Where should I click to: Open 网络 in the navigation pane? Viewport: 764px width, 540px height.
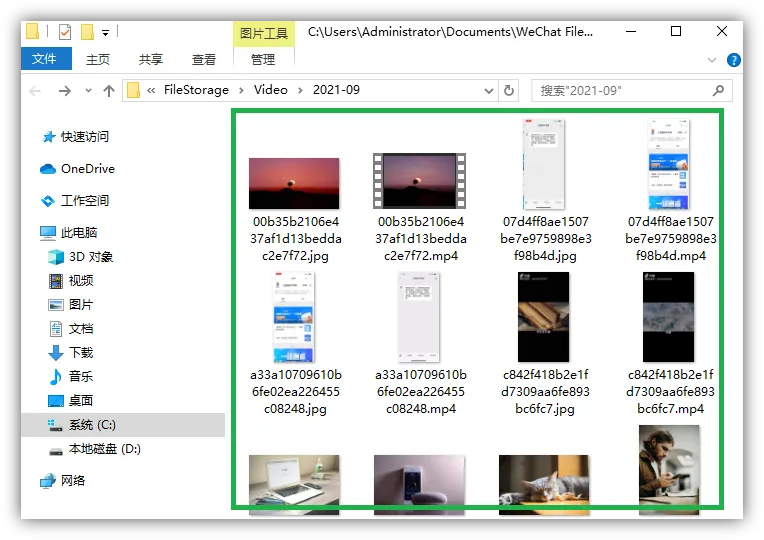point(63,481)
